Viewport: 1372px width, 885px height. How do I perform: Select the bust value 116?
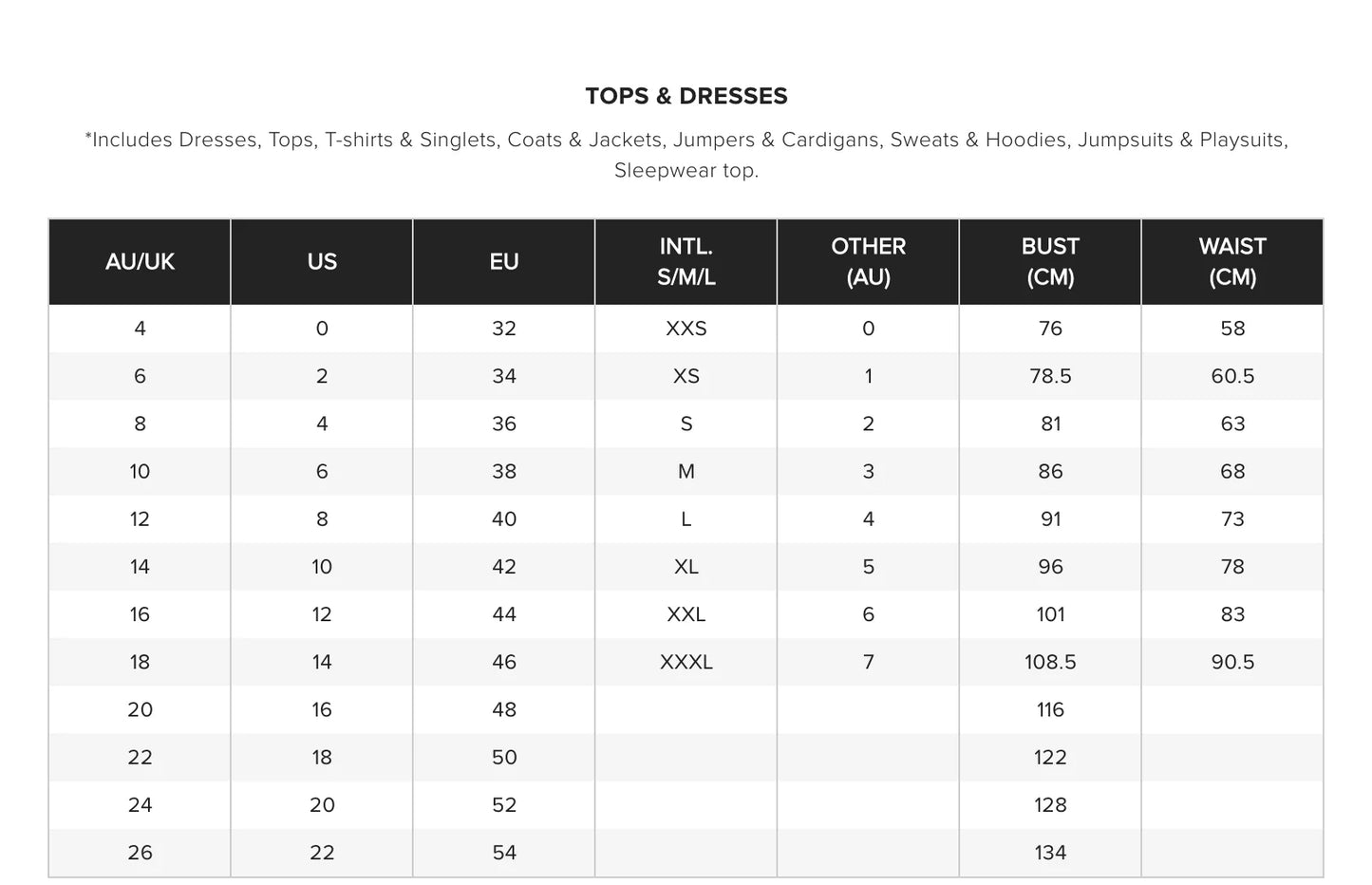point(1050,709)
